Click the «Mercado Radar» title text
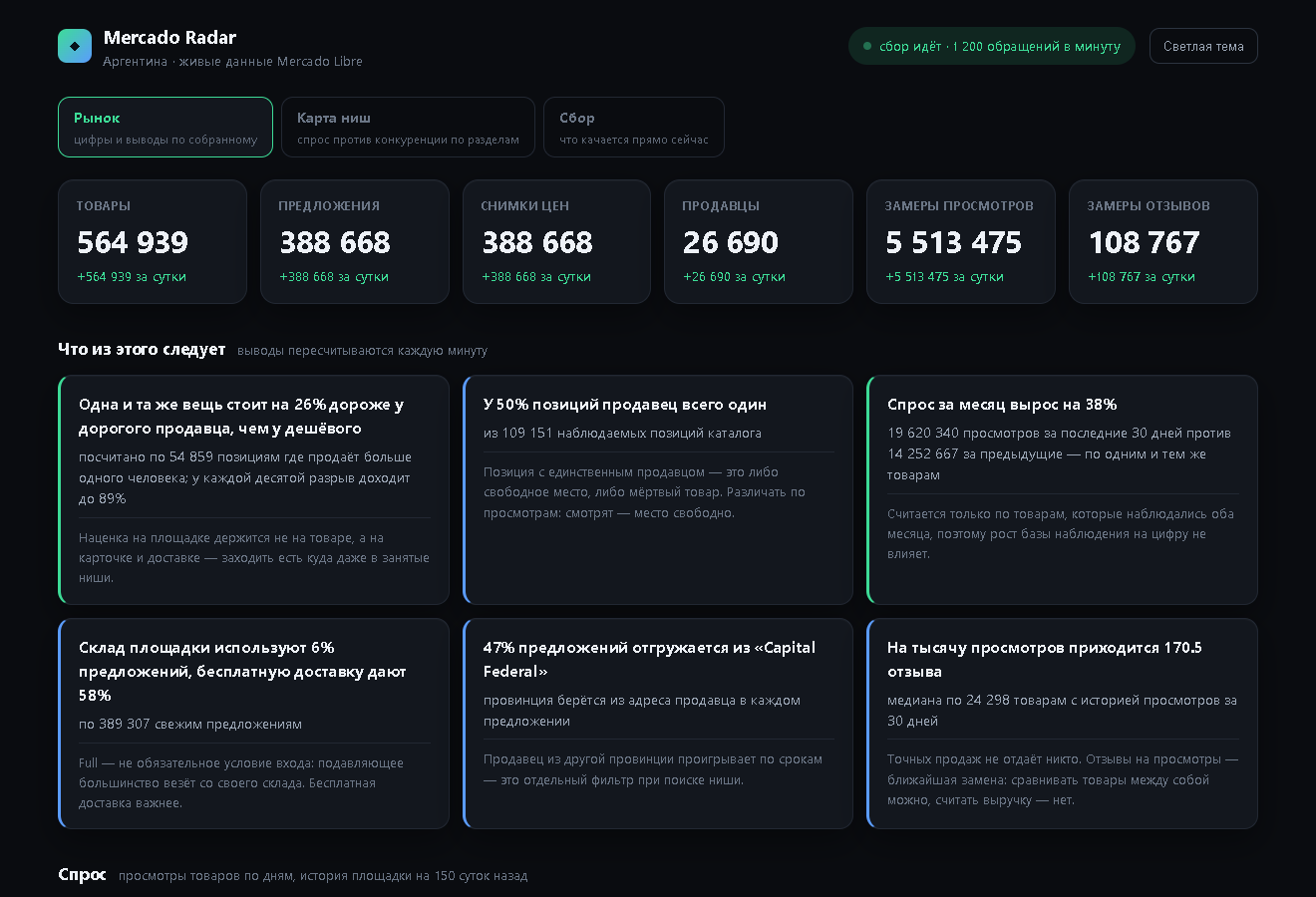 pos(169,38)
